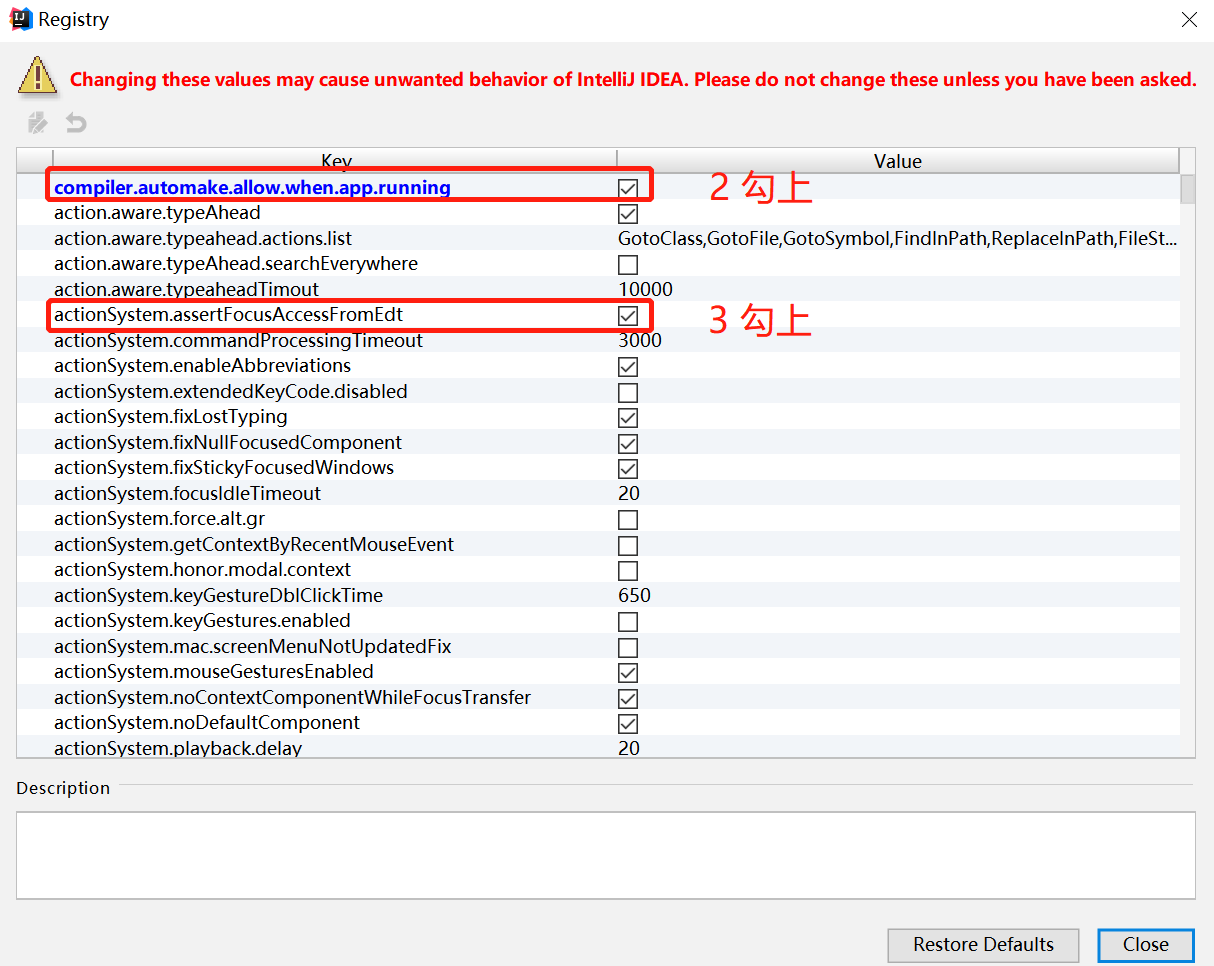The width and height of the screenshot is (1214, 966).
Task: Select action.aware.typeAhead.searchEverywhere key
Action: [x=236, y=264]
